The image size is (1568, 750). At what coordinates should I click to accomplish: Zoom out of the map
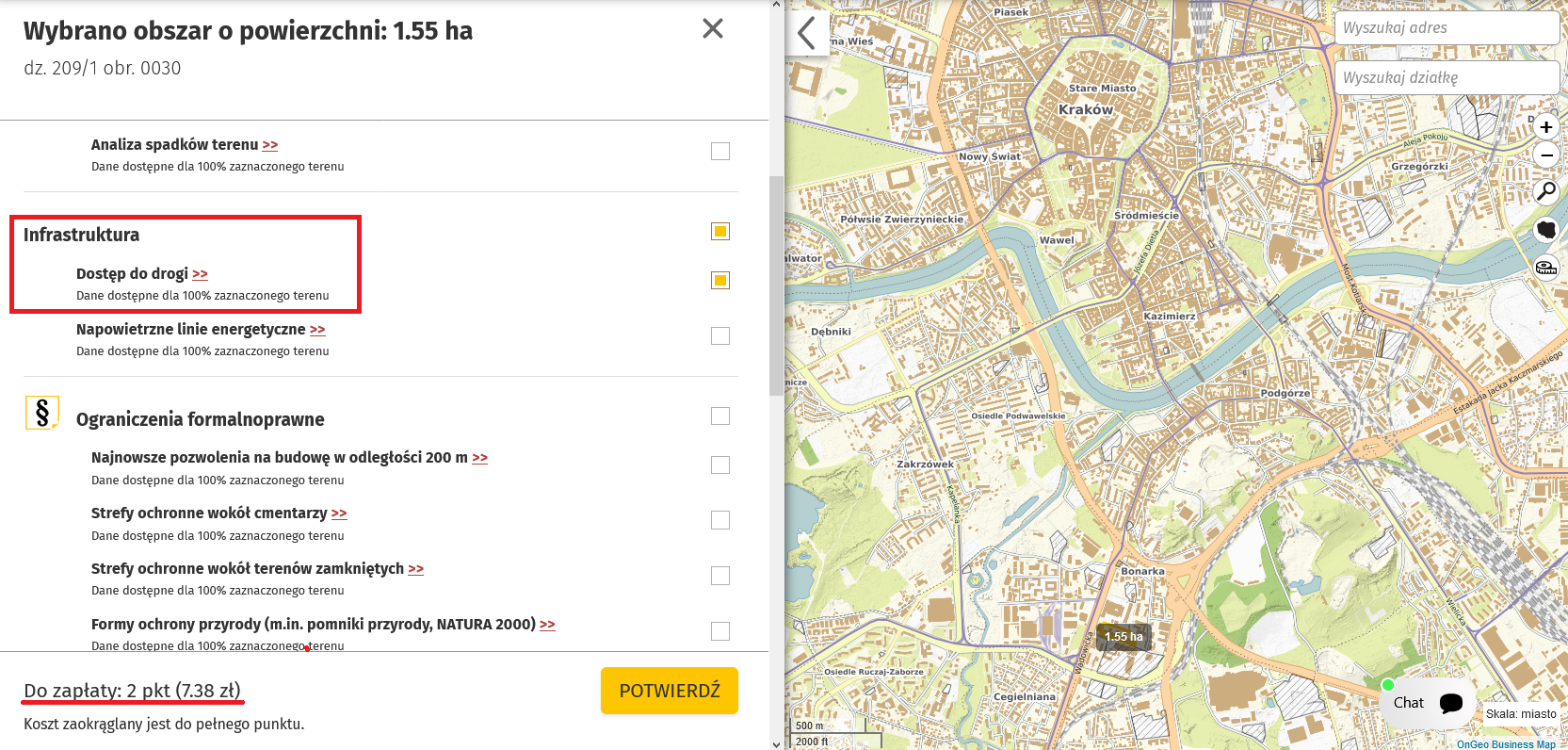pos(1545,155)
